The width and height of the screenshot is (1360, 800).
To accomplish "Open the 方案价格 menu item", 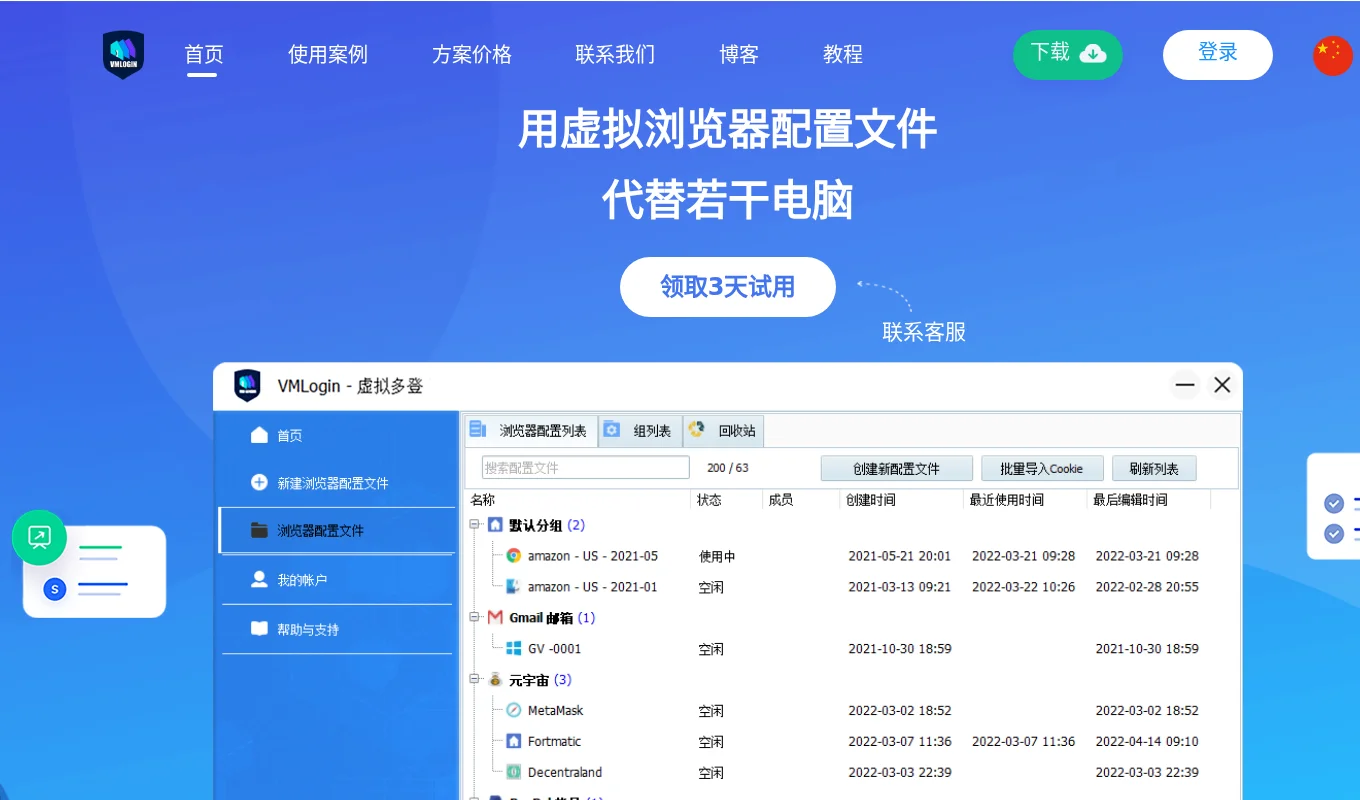I will click(471, 55).
